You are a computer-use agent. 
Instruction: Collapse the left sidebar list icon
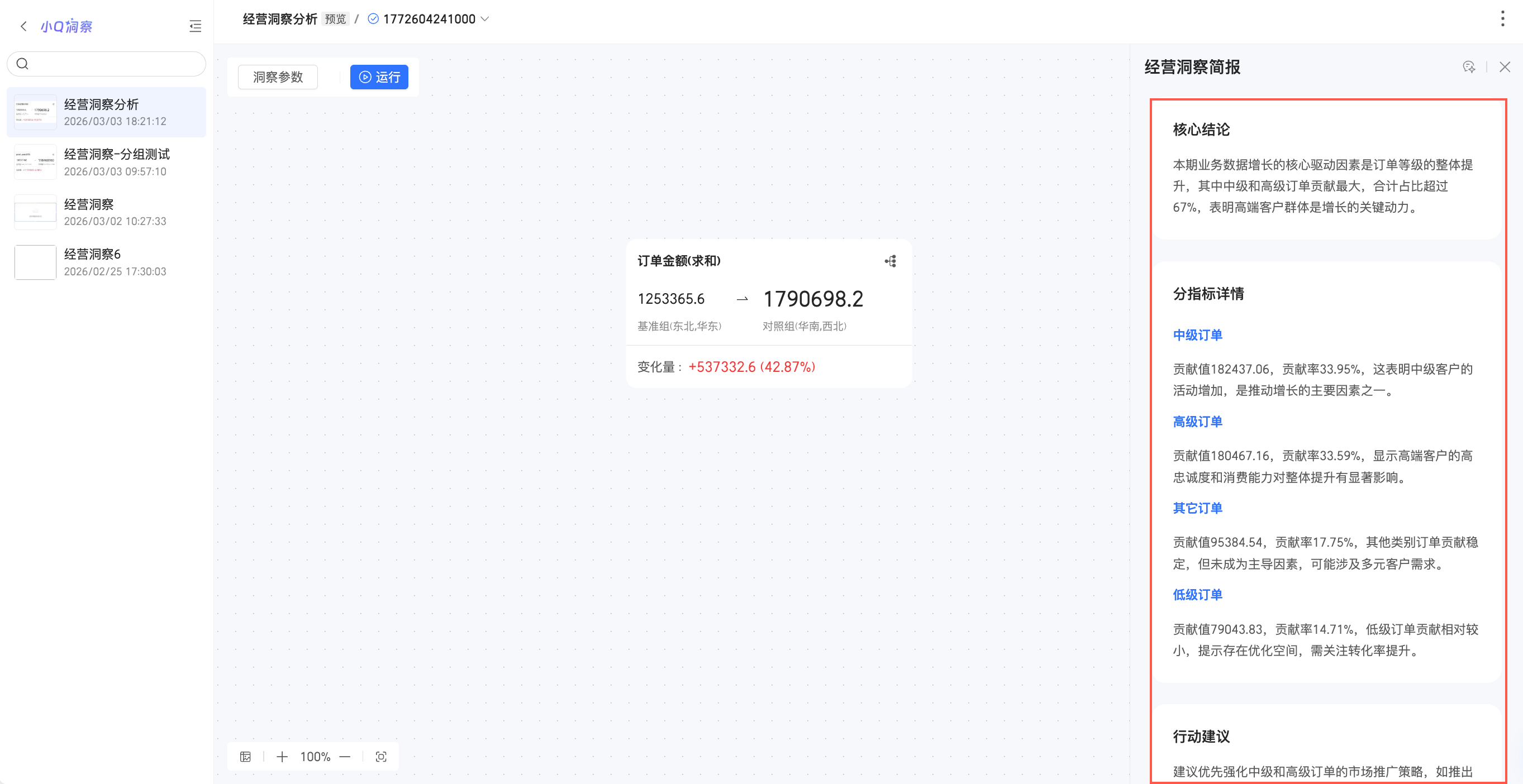195,26
